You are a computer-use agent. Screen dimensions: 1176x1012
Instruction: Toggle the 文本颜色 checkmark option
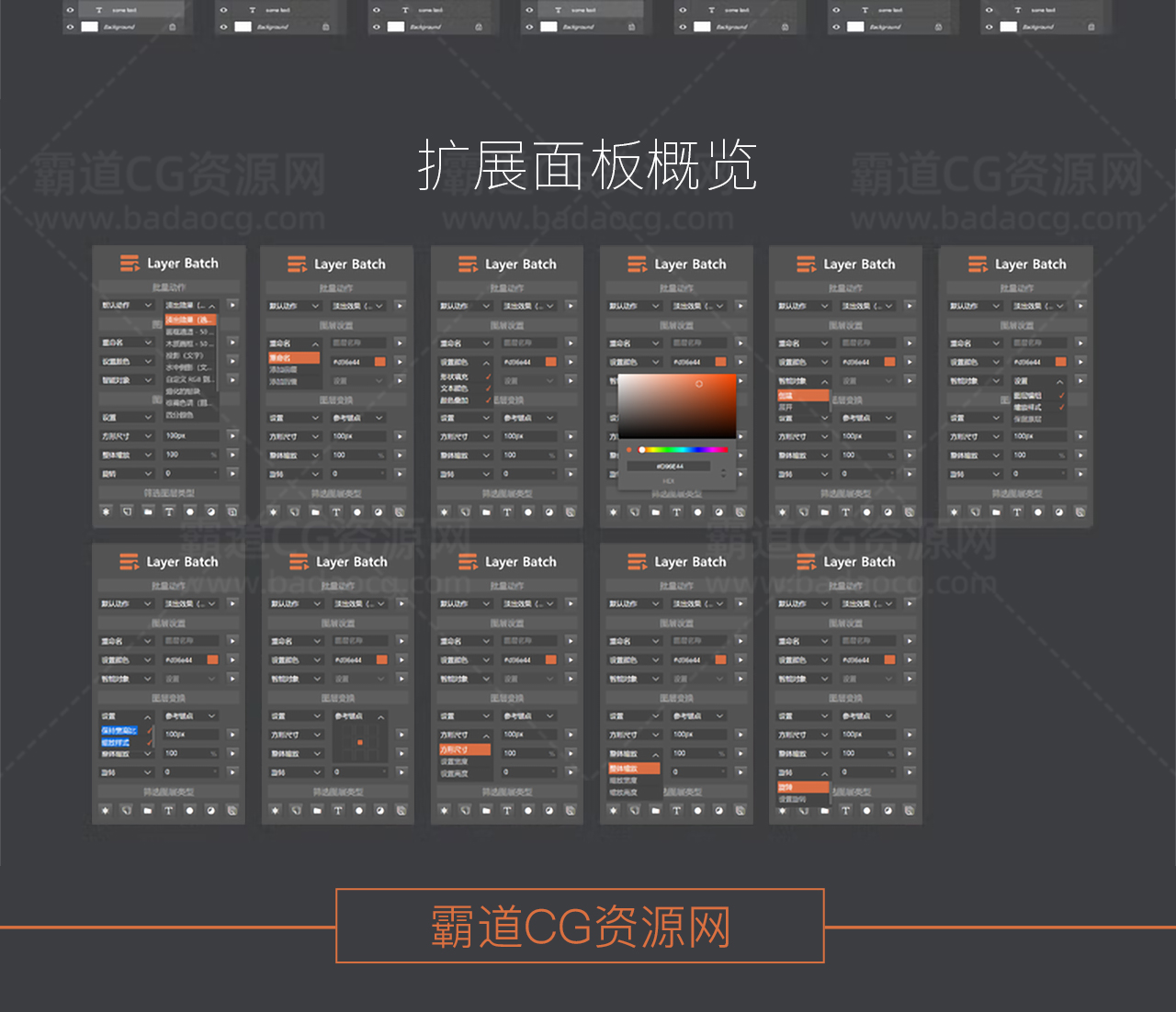pos(488,388)
